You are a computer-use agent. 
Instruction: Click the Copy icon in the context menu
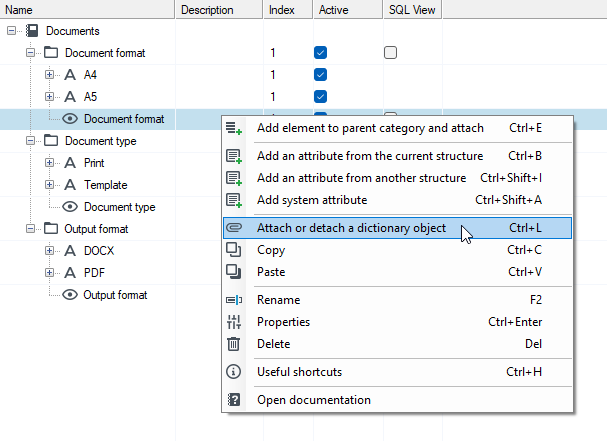[x=233, y=250]
